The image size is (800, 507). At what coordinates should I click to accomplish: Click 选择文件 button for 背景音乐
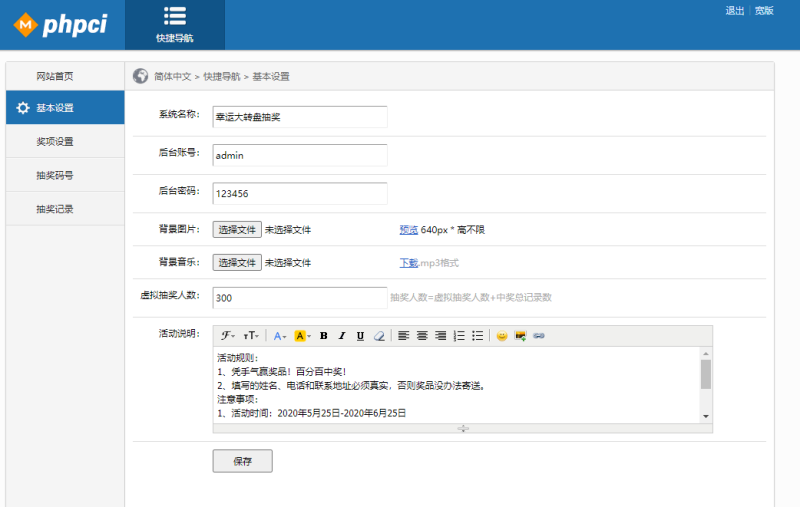coord(237,263)
